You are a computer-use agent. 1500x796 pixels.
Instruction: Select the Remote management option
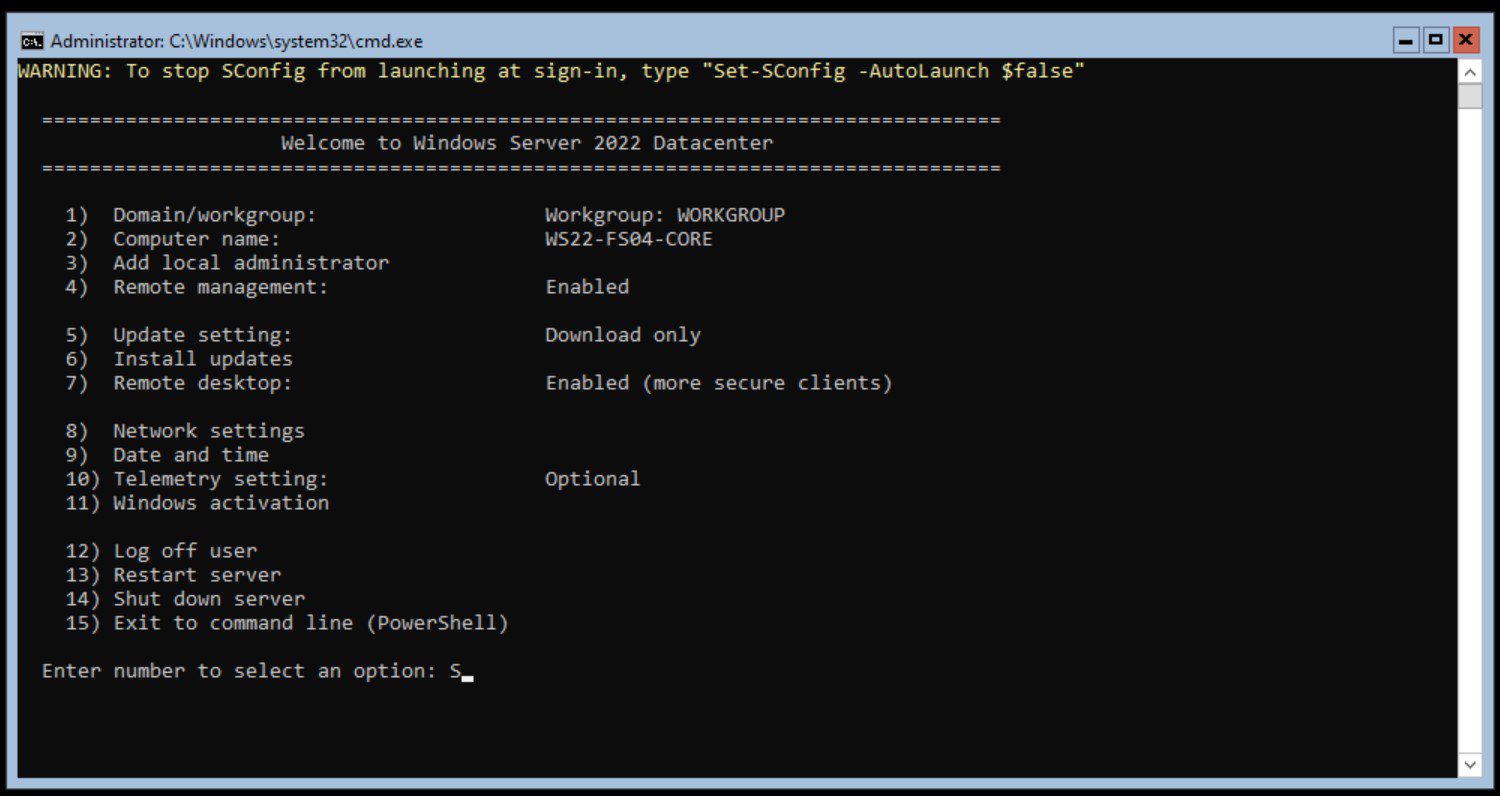(185, 286)
